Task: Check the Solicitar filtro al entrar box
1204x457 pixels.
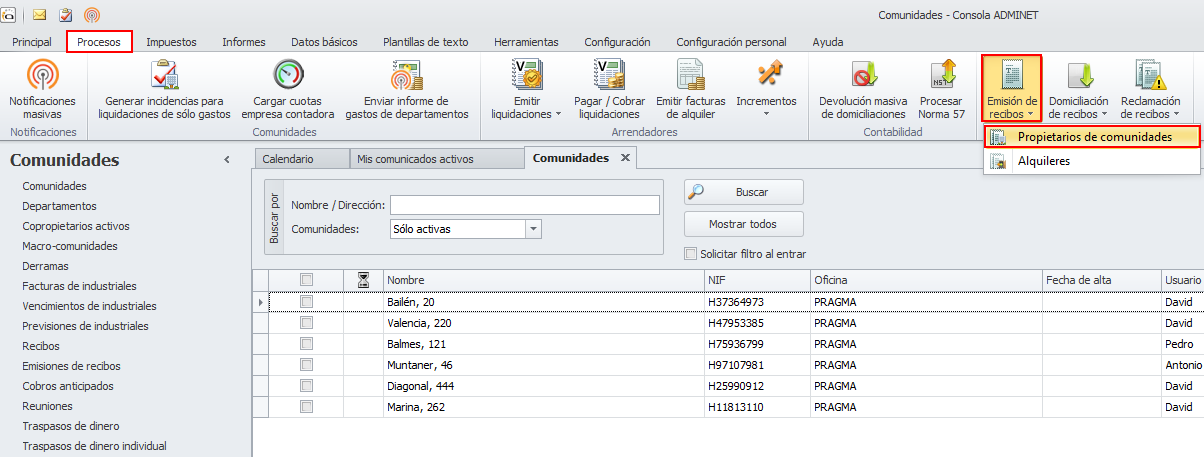Action: (x=690, y=254)
